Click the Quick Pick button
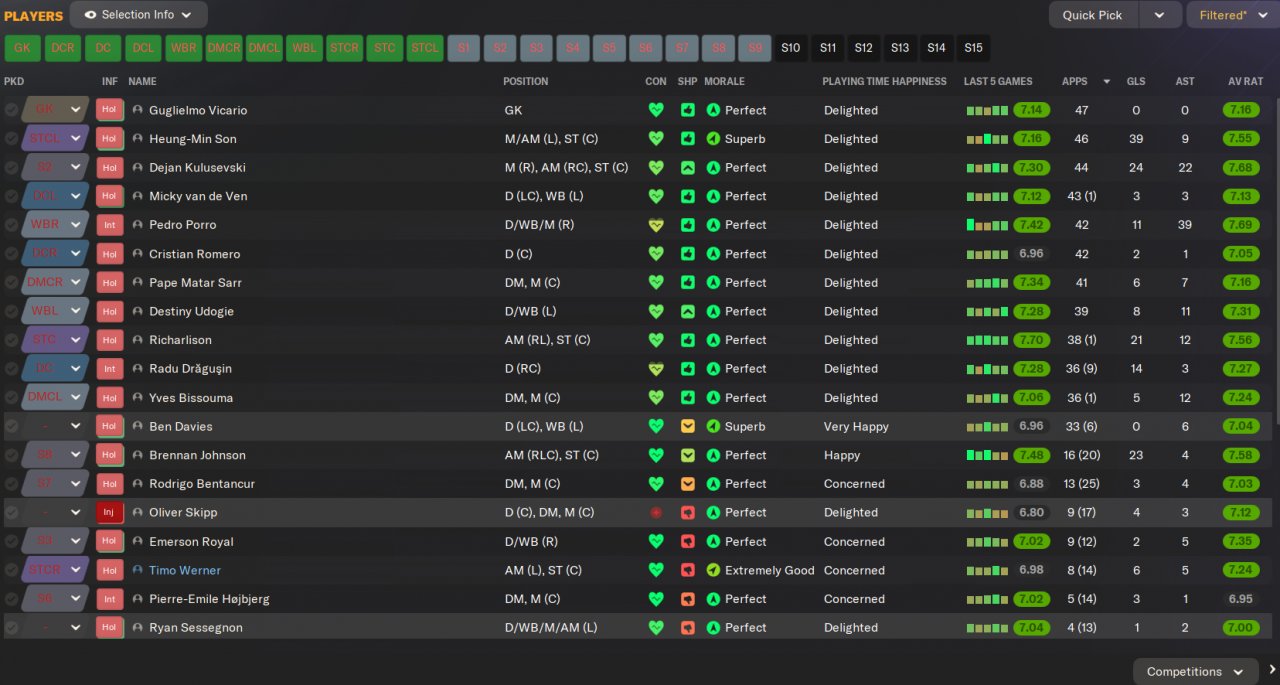 coord(1093,15)
